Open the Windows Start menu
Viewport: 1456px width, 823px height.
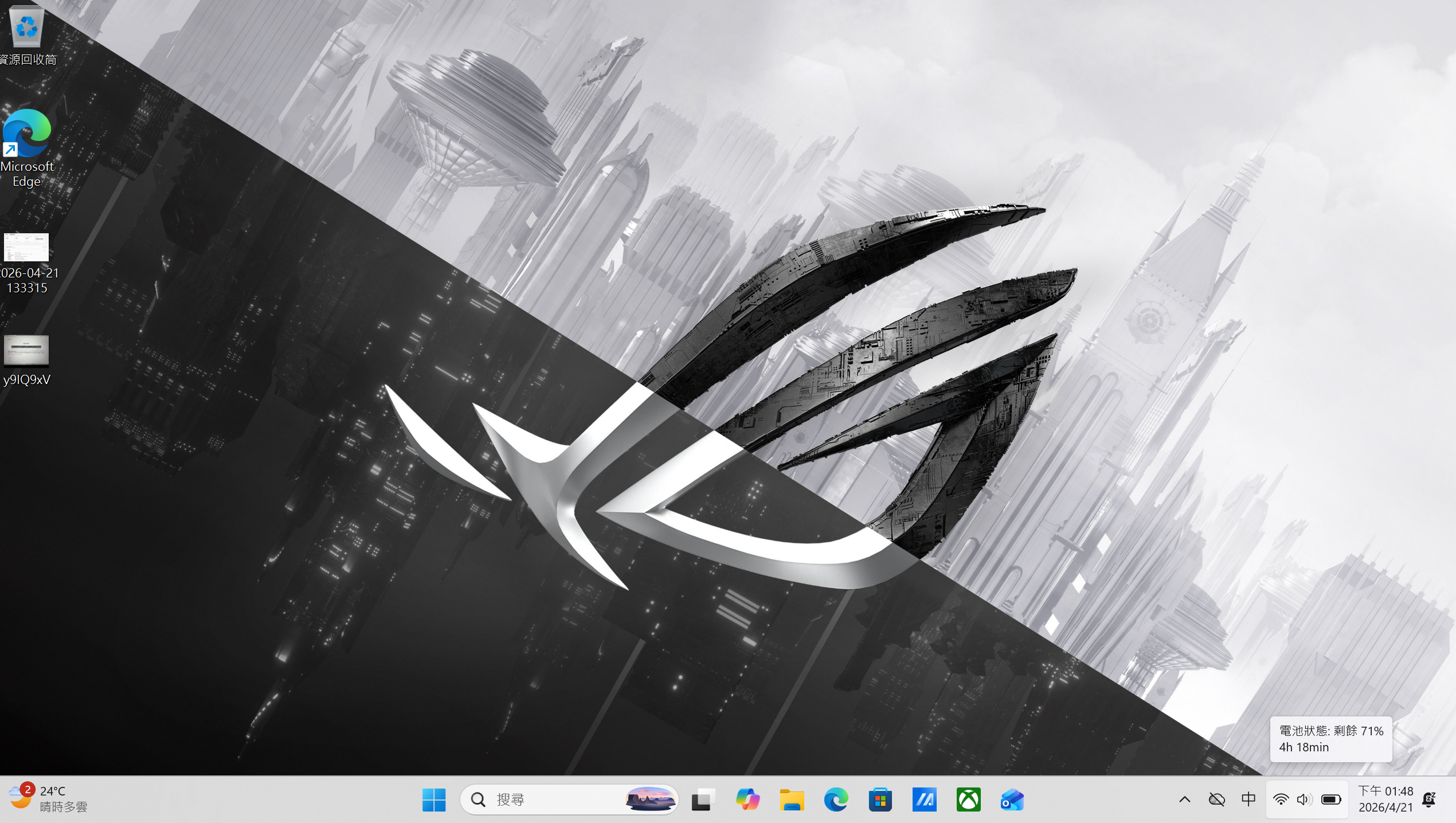tap(433, 800)
